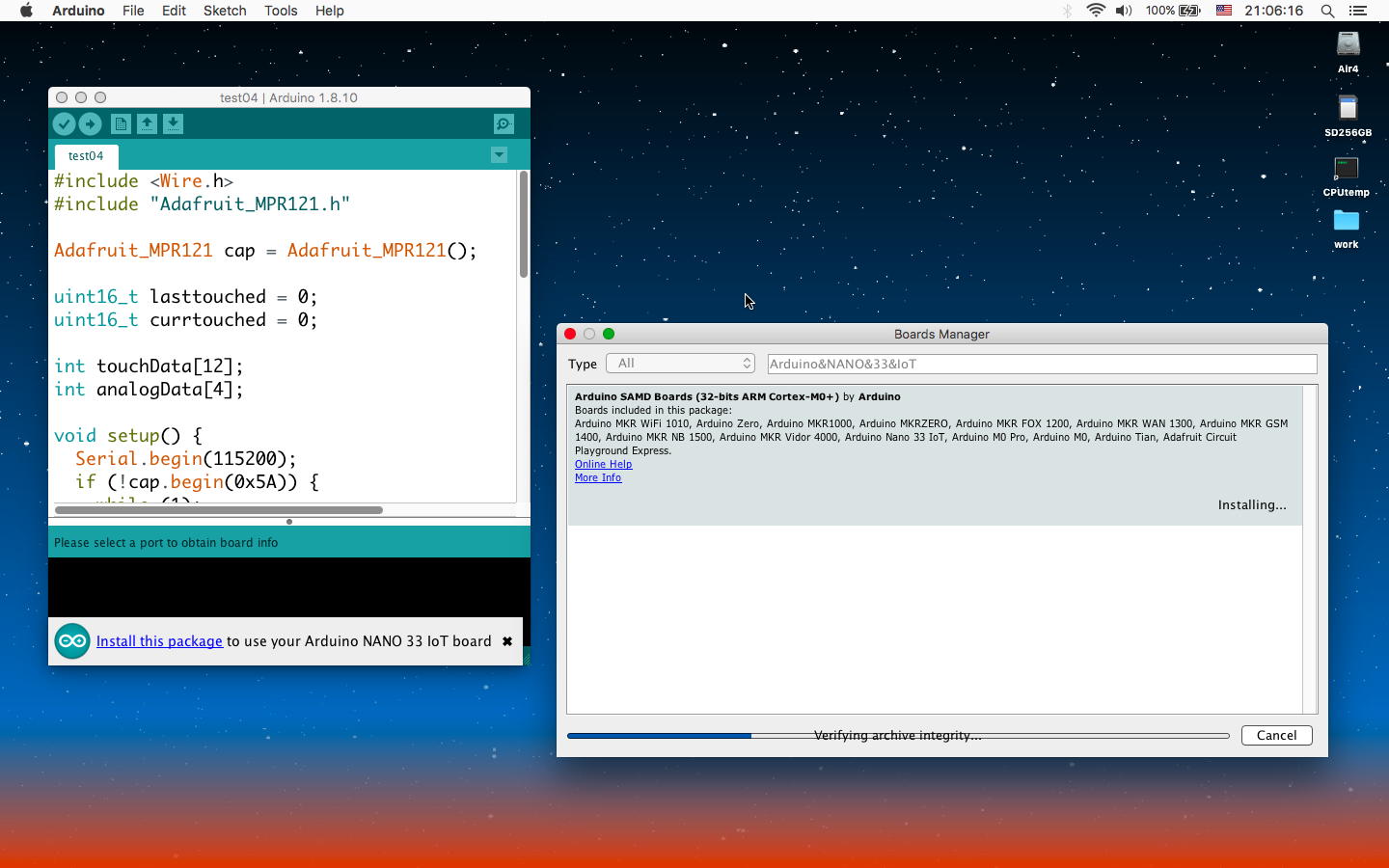The width and height of the screenshot is (1389, 868).
Task: Click the Save sketch down-arrow icon
Action: (173, 124)
